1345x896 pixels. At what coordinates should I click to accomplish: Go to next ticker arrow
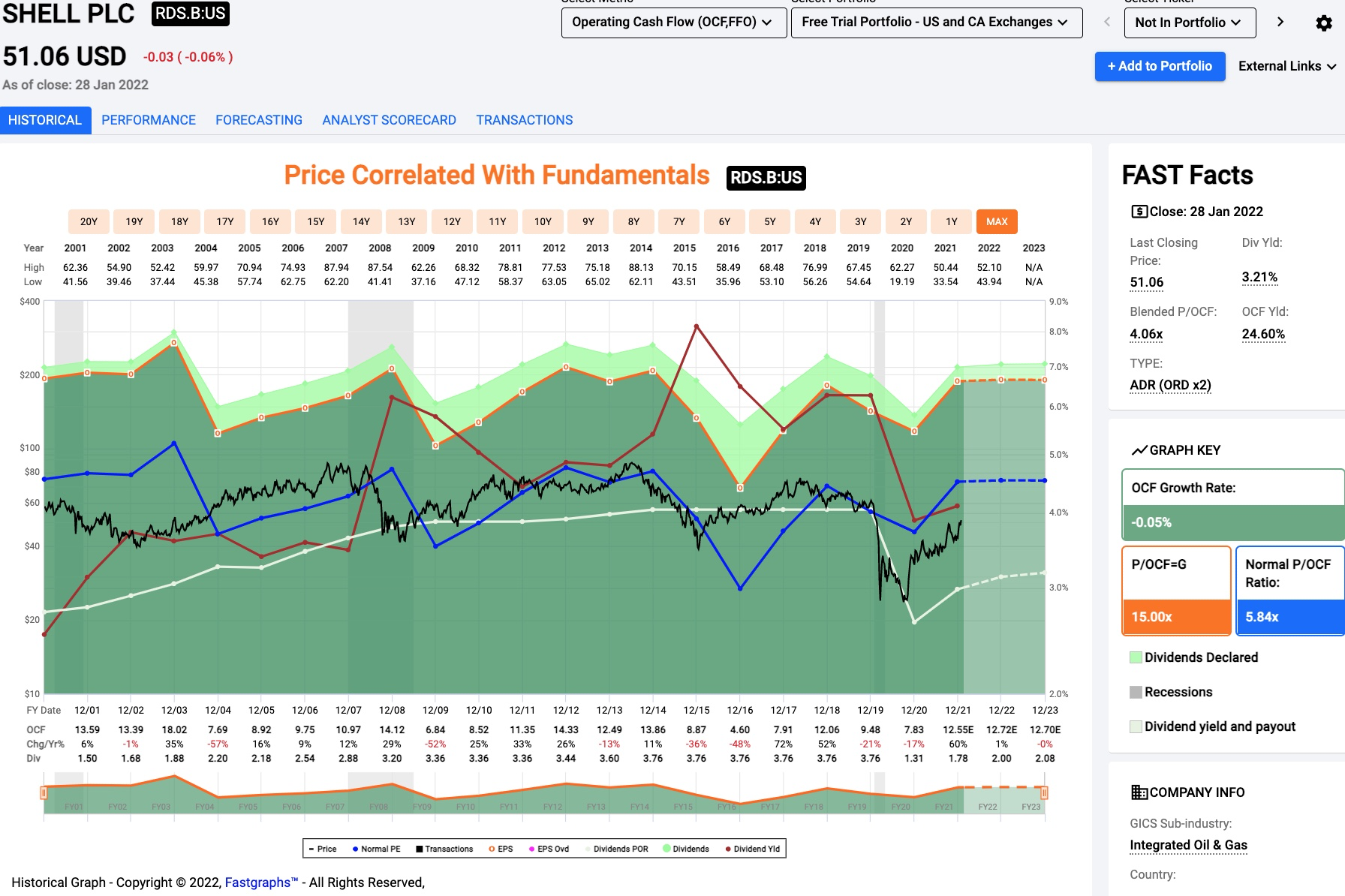point(1280,22)
